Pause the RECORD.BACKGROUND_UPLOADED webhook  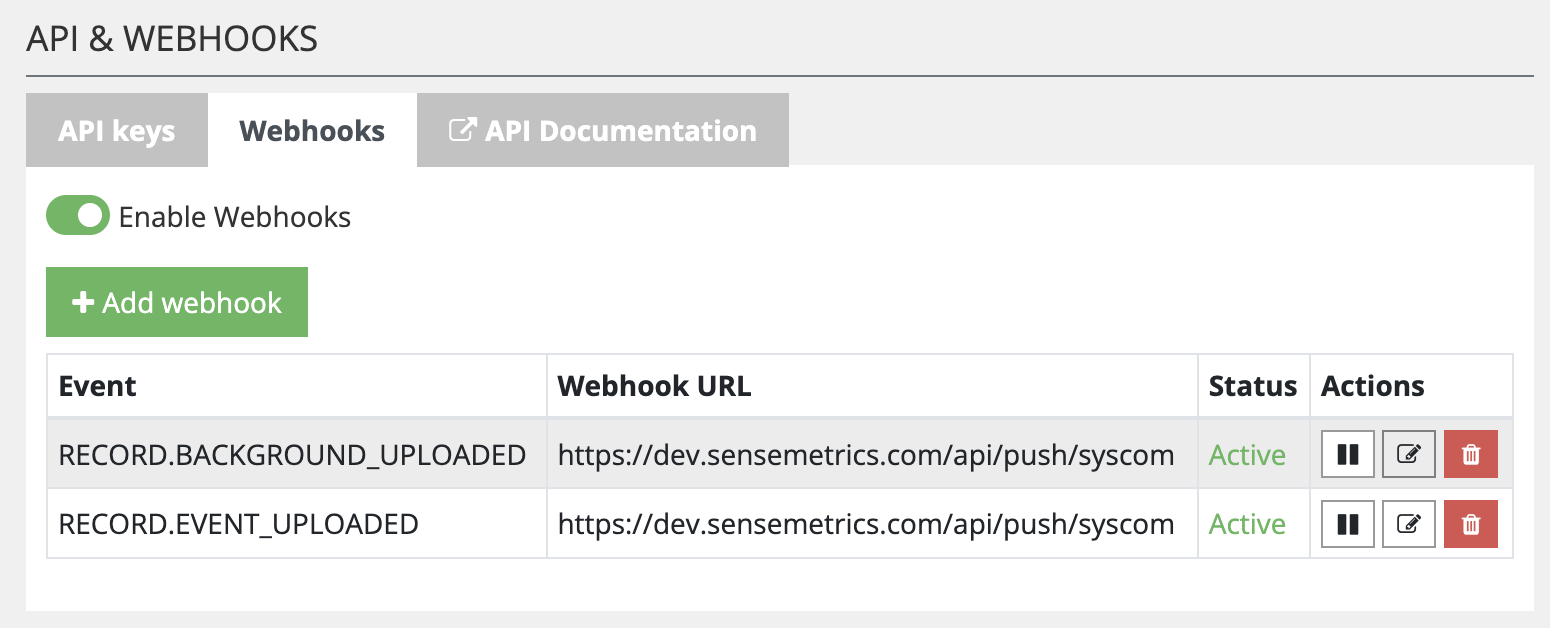1348,454
